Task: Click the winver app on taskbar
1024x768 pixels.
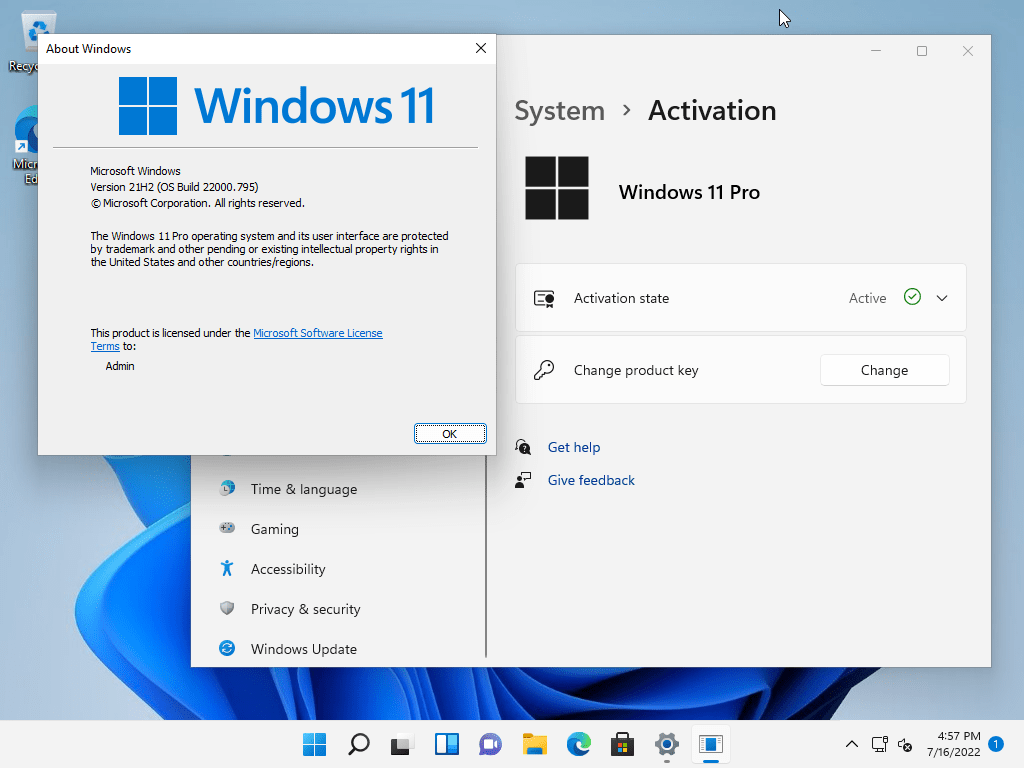Action: point(711,744)
